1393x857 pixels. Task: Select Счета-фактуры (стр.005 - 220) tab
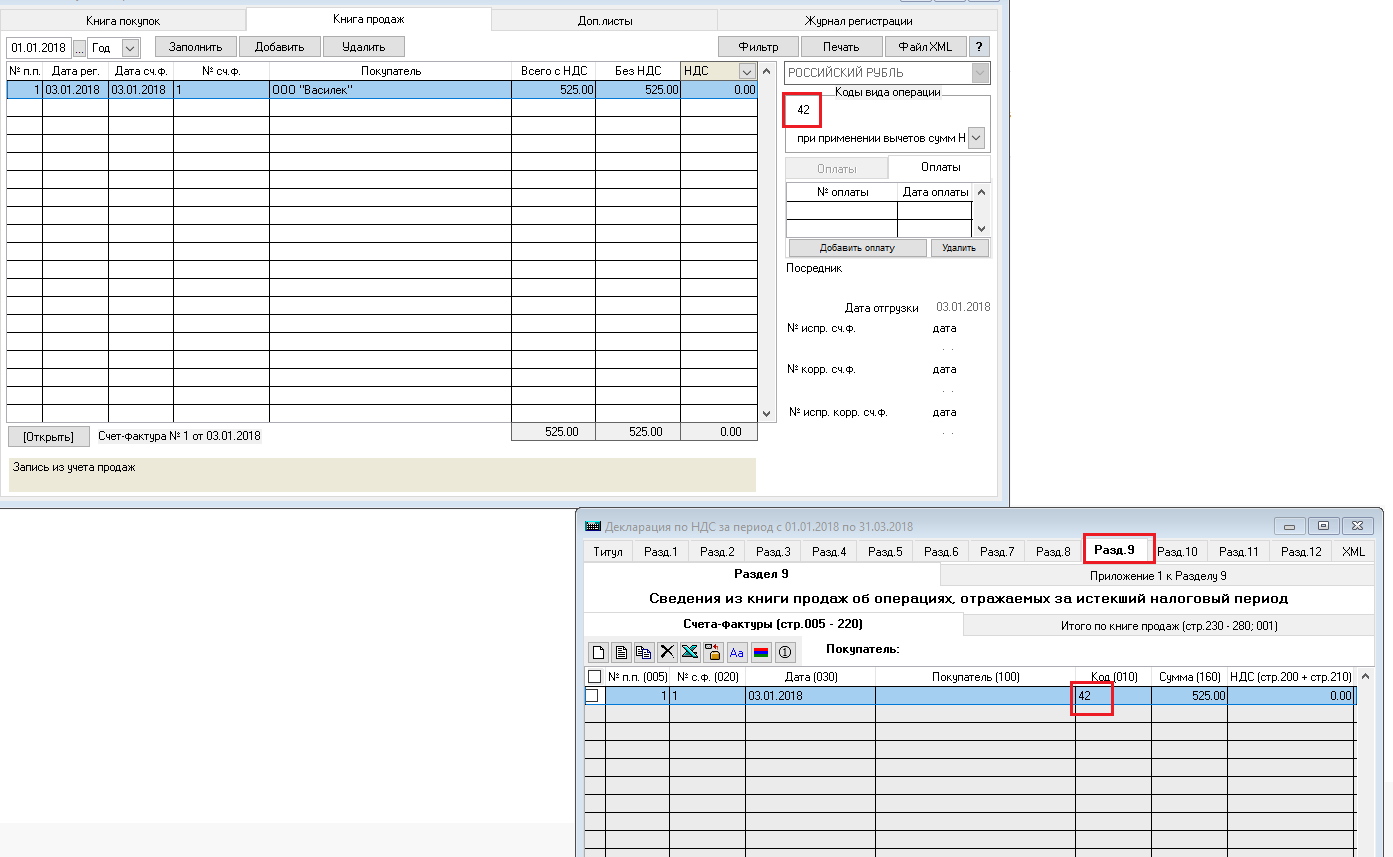click(773, 624)
